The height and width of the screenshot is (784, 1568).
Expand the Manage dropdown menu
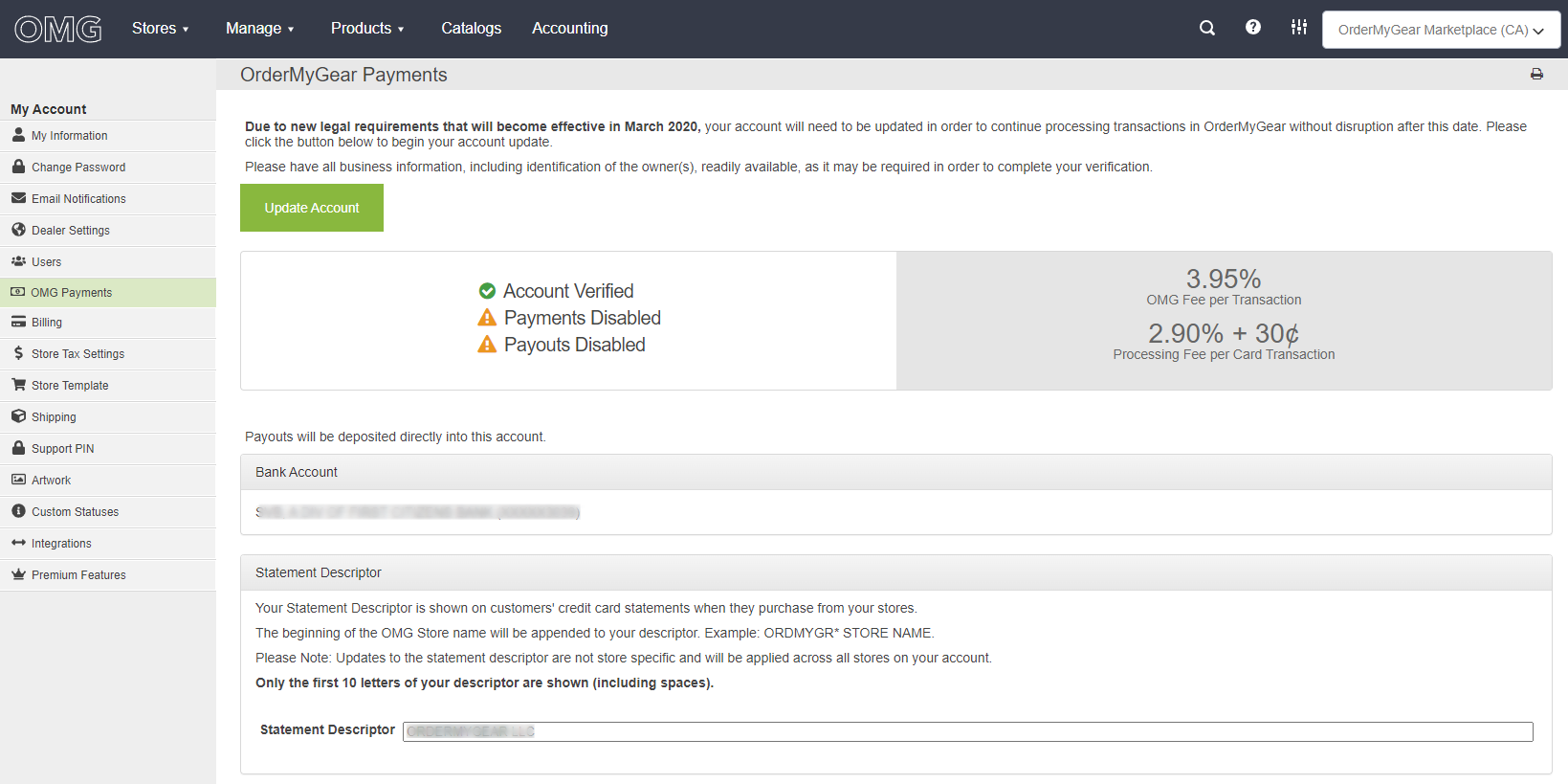point(259,29)
